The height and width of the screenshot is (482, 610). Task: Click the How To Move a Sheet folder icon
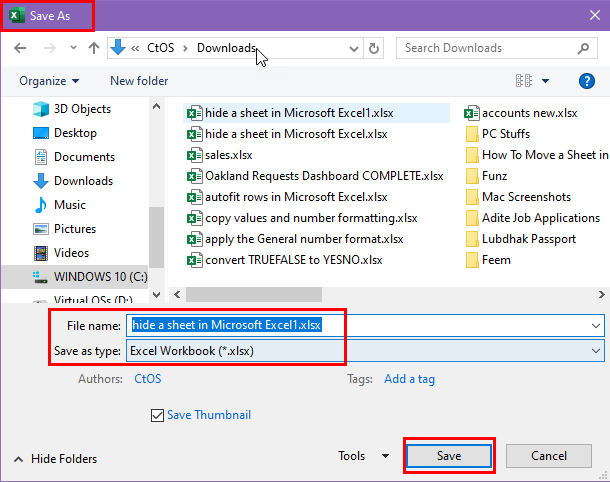click(472, 155)
